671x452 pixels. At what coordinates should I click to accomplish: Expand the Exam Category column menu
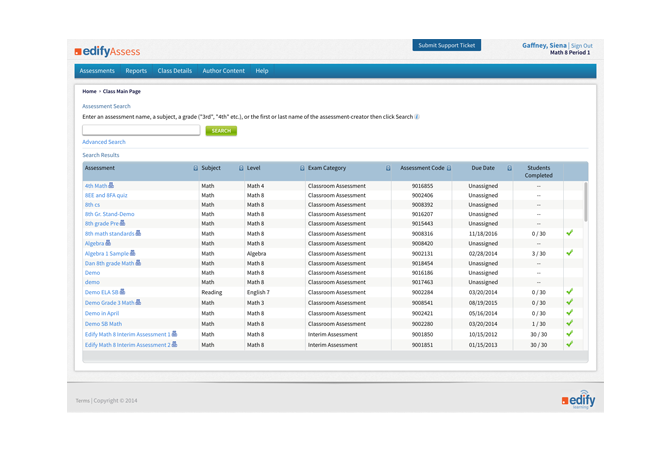tap(388, 168)
